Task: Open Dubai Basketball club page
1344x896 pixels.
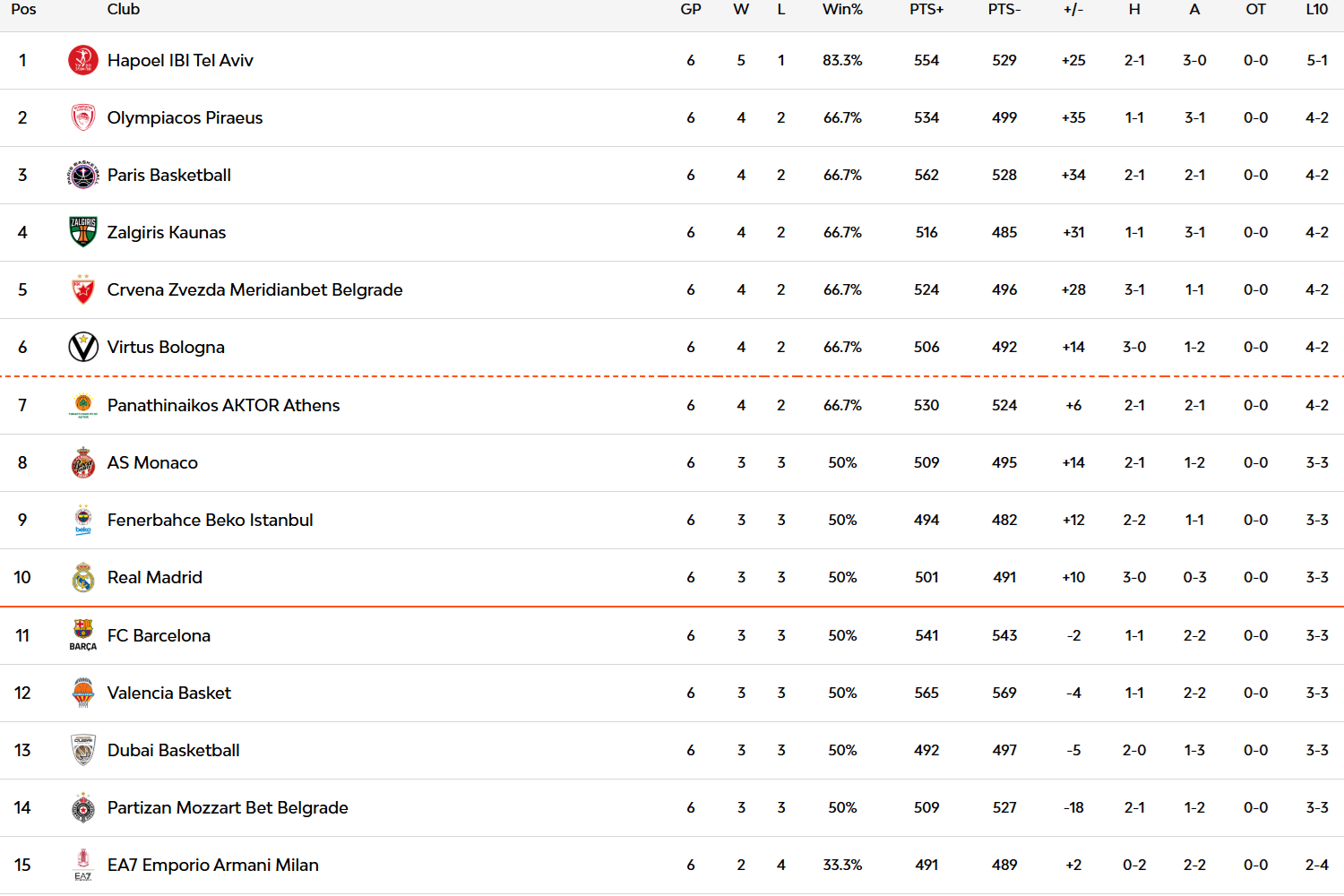Action: [x=173, y=750]
